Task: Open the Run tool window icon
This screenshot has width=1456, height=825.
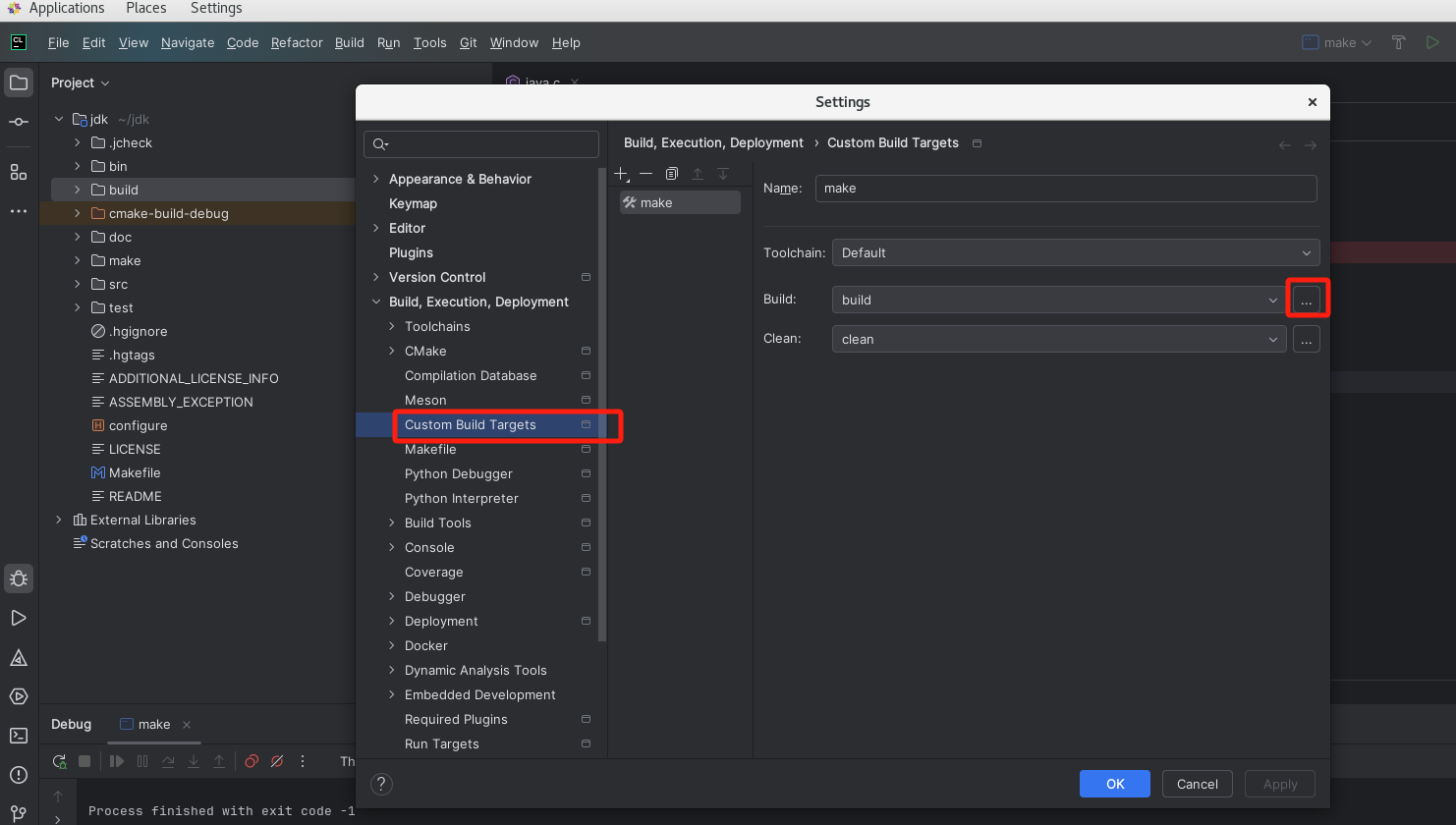Action: point(19,618)
